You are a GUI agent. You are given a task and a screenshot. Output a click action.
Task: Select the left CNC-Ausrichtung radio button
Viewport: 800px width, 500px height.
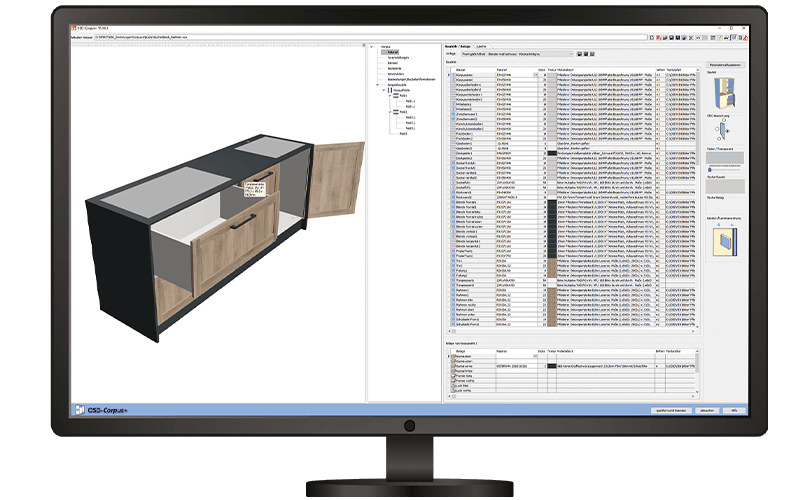pyautogui.click(x=717, y=129)
